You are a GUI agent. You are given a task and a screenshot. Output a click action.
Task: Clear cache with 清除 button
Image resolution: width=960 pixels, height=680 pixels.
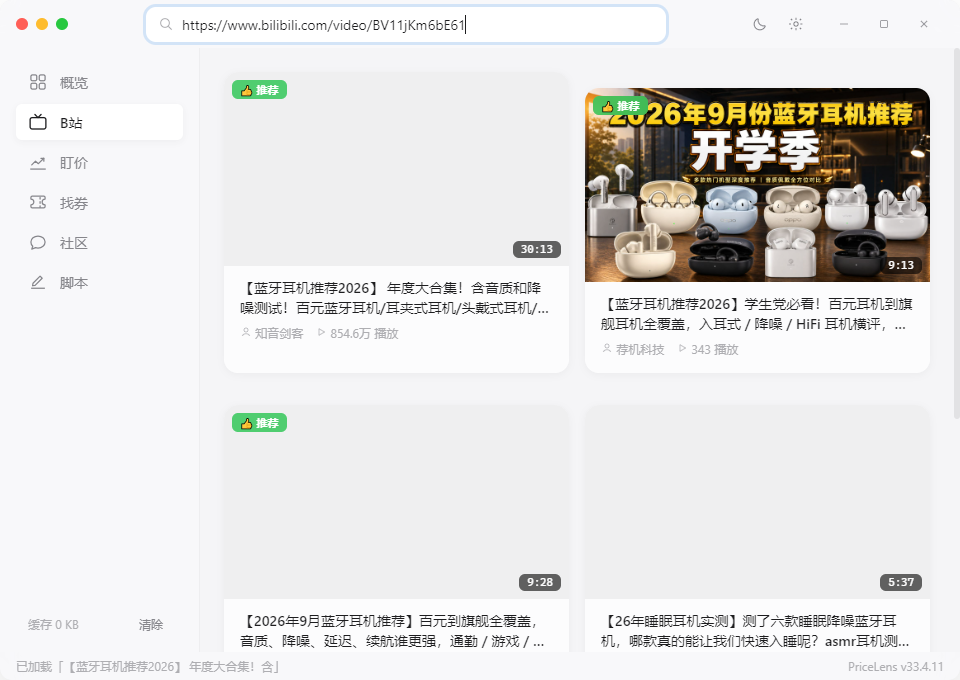151,625
